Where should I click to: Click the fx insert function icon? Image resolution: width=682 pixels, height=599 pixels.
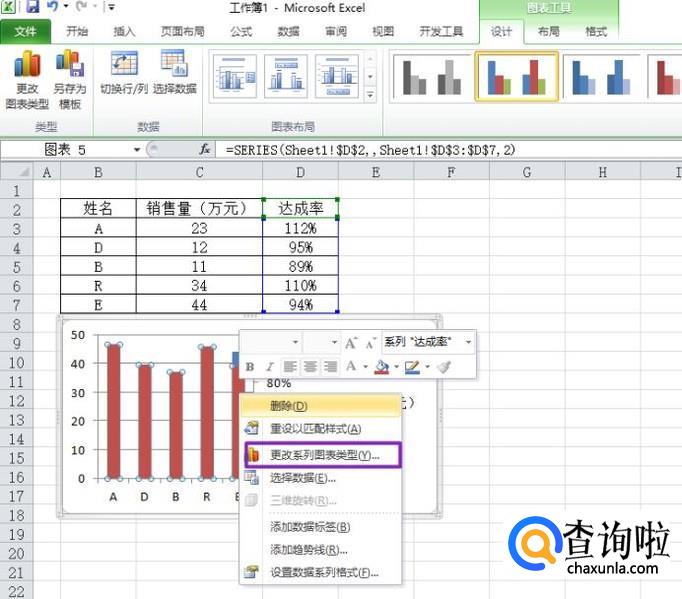point(204,149)
